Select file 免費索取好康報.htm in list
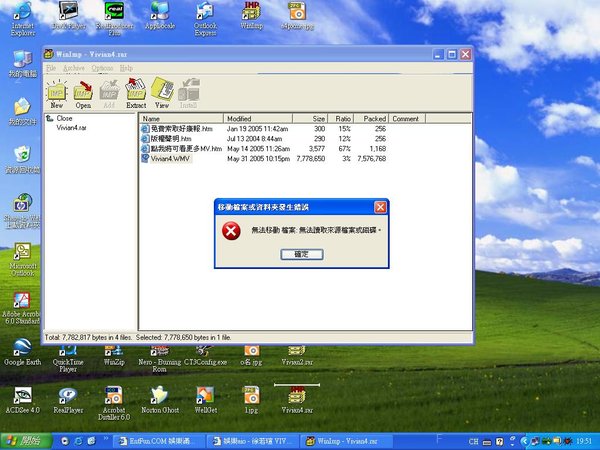The height and width of the screenshot is (450, 600). click(x=177, y=129)
